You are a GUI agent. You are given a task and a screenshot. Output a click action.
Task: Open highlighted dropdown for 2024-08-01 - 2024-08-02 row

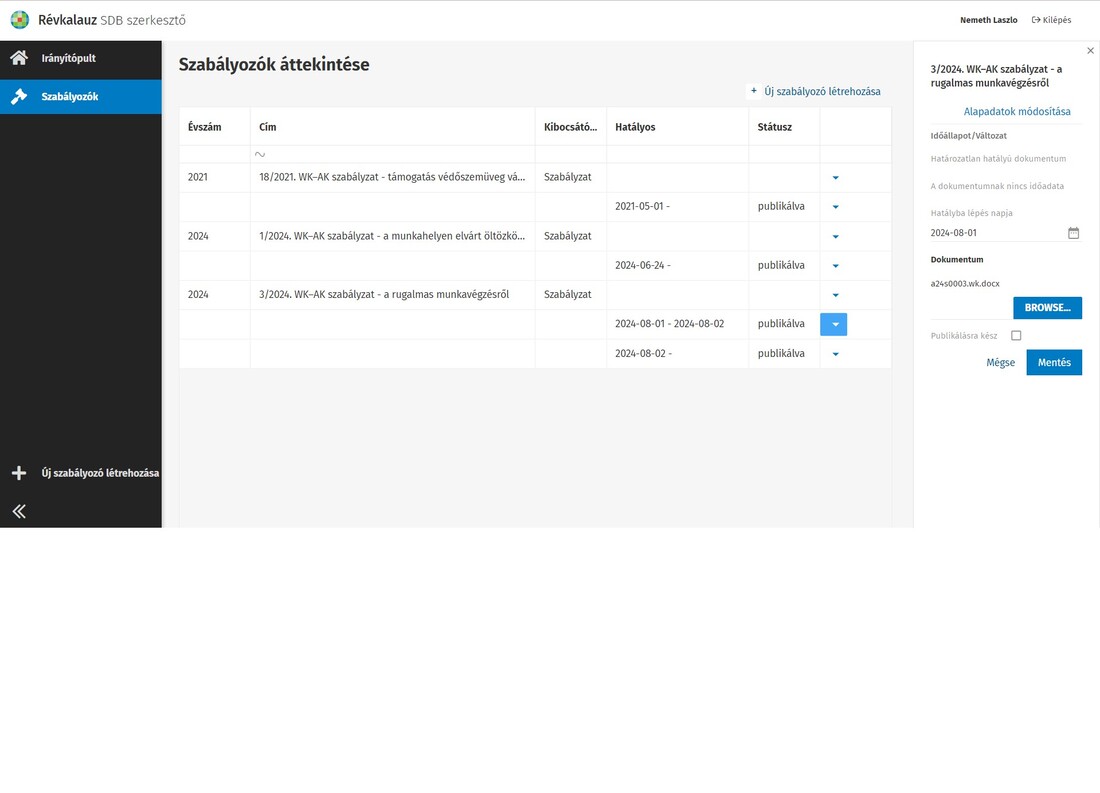tap(834, 324)
